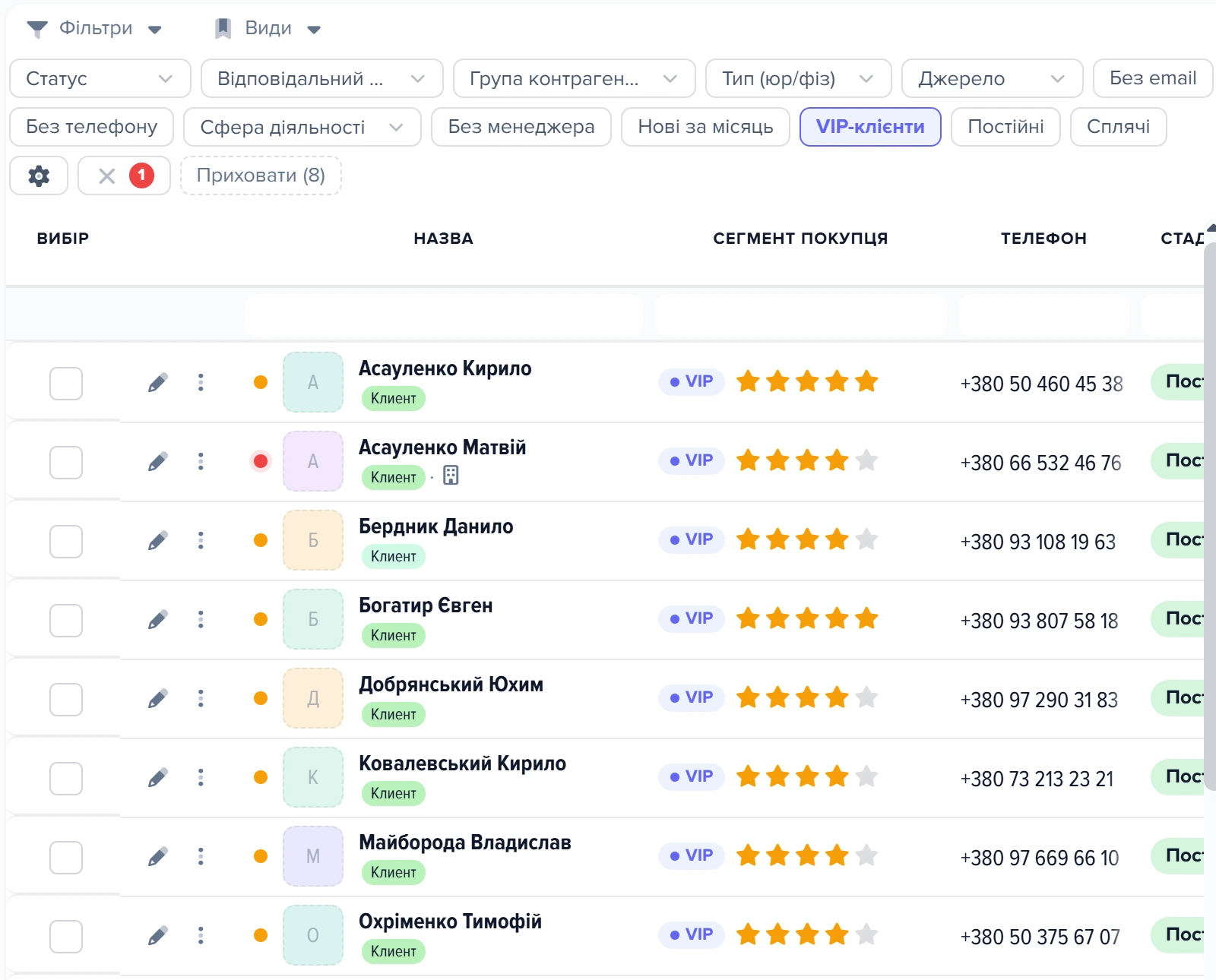
Task: Edit Охріменко Тимофій with the pencil icon
Action: tap(158, 935)
